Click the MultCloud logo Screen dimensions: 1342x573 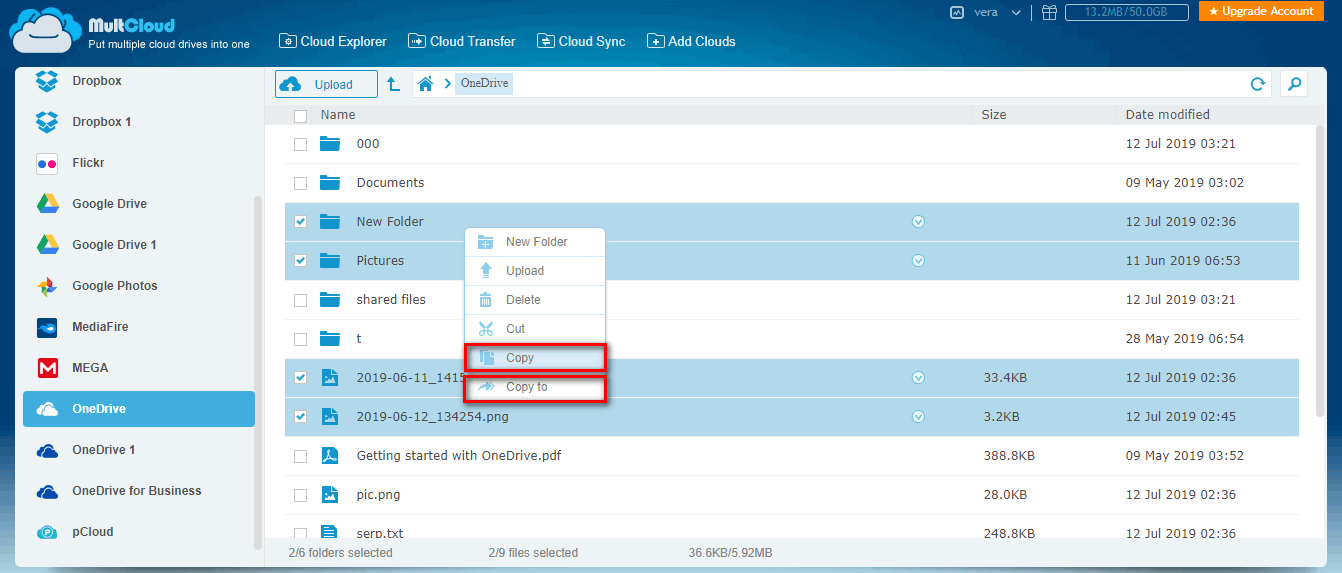tap(130, 31)
